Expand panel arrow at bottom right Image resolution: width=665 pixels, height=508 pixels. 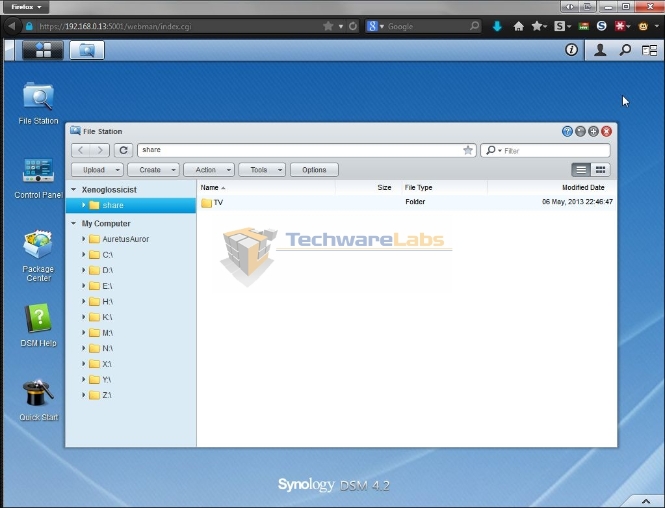(x=645, y=502)
